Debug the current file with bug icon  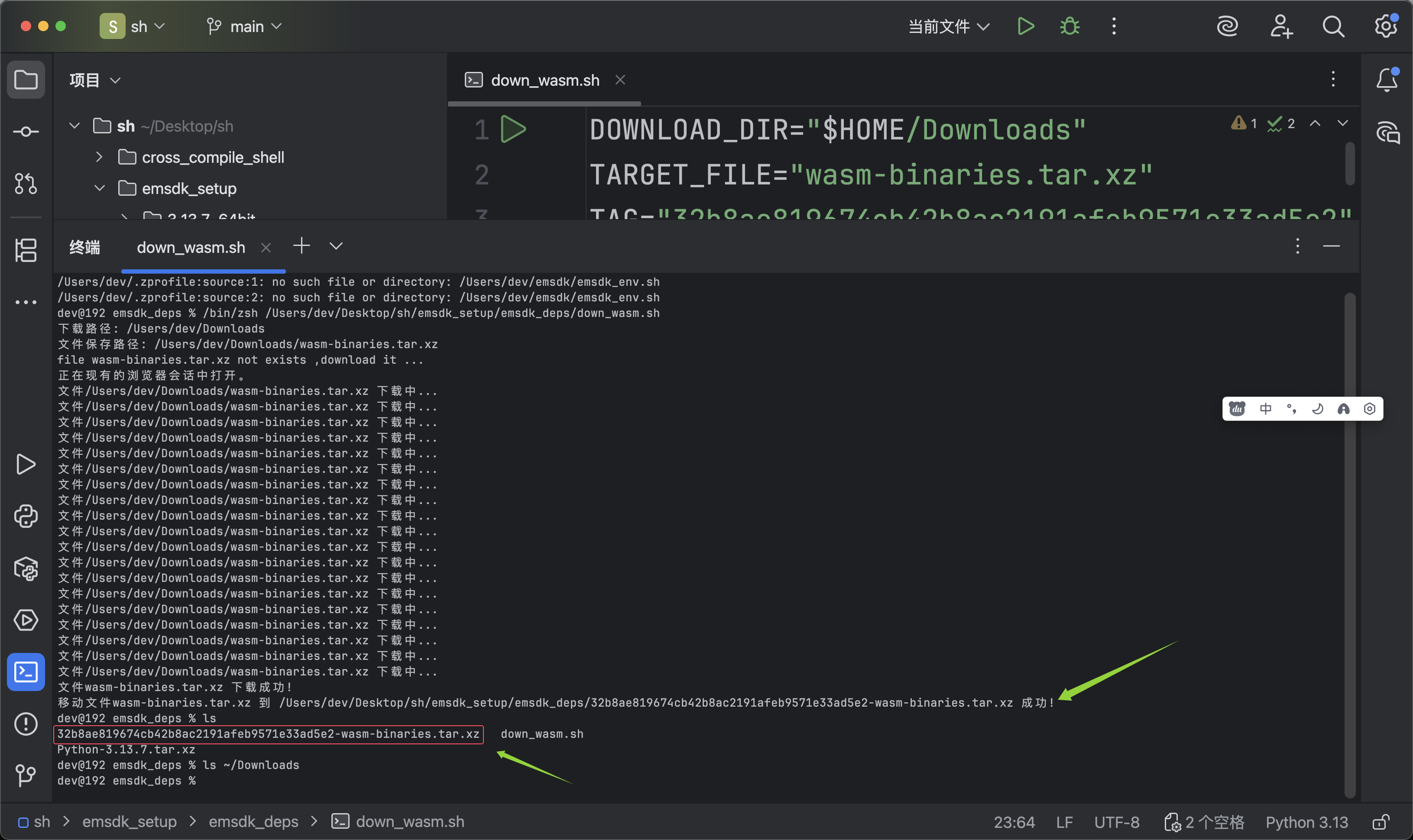pyautogui.click(x=1069, y=26)
